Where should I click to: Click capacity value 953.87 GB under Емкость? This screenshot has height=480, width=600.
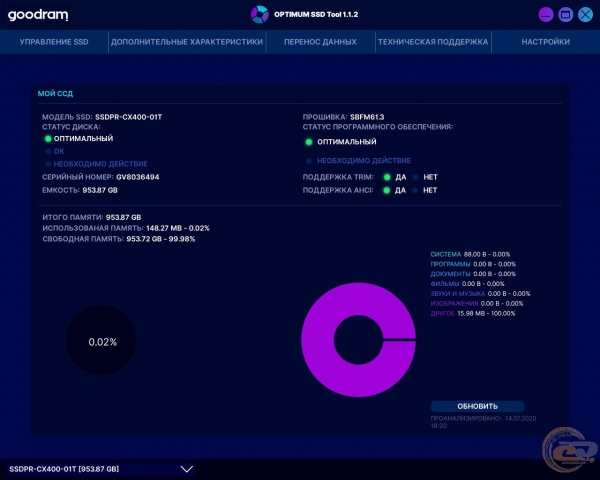pyautogui.click(x=100, y=190)
